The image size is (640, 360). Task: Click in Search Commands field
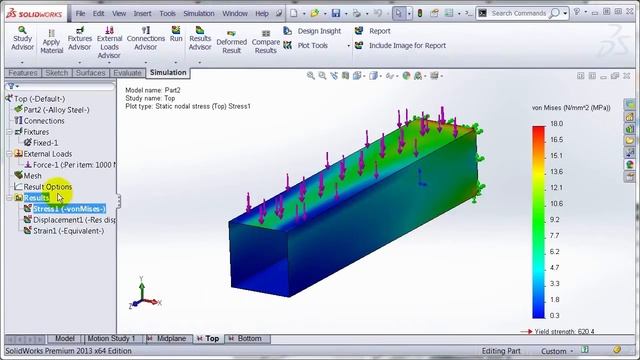pos(518,13)
